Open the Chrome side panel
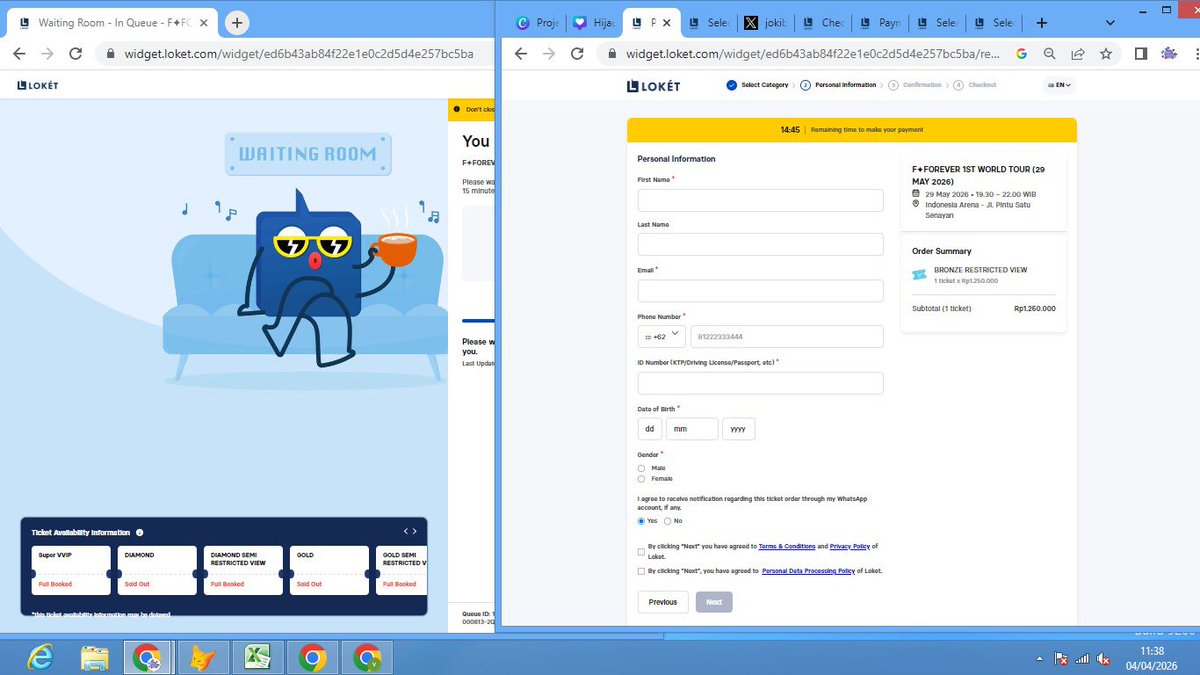The width and height of the screenshot is (1200, 675). click(1143, 54)
